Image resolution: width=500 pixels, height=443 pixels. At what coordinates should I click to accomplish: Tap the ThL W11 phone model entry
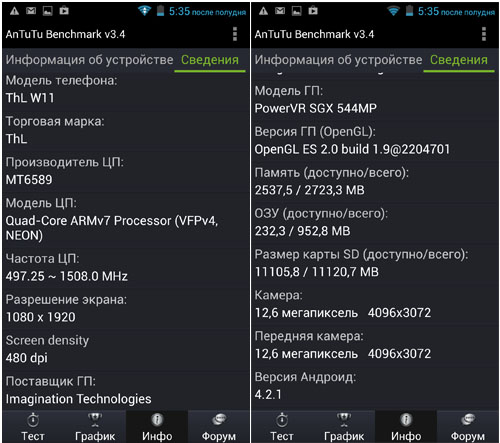(x=126, y=89)
